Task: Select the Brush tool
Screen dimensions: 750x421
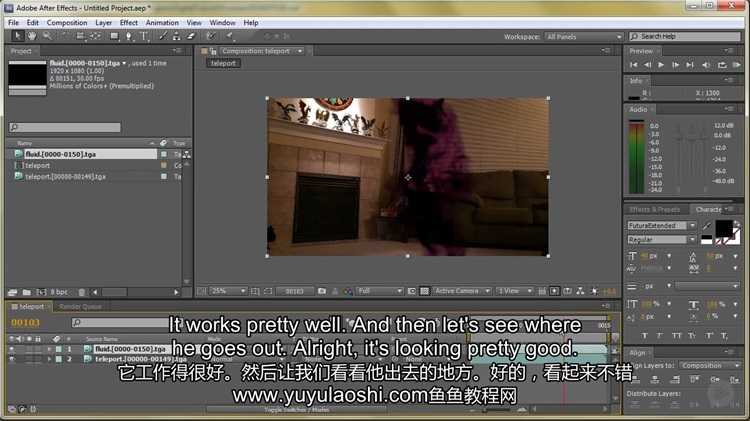Action: click(x=163, y=36)
